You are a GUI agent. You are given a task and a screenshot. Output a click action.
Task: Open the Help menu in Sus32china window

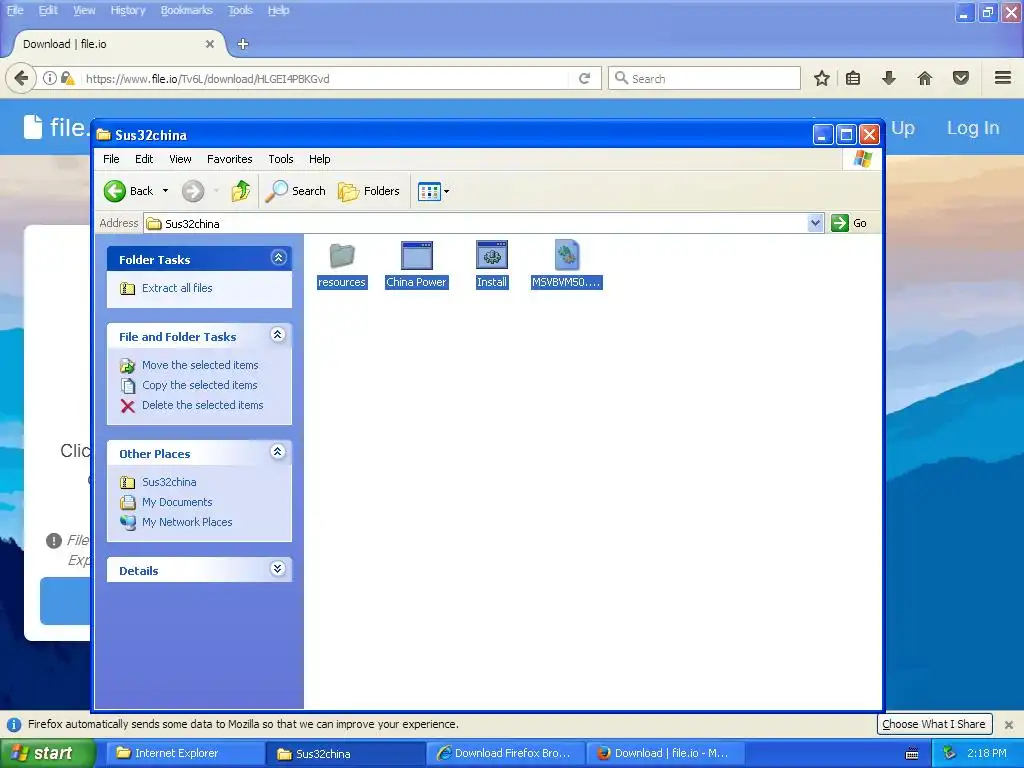click(319, 159)
